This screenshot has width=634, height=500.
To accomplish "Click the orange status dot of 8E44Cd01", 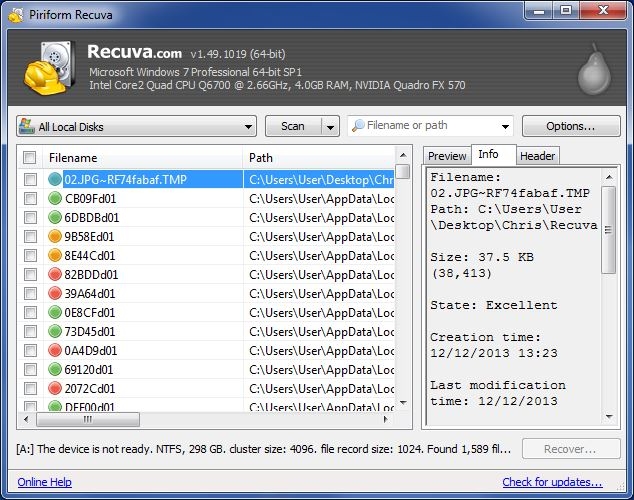I will (55, 255).
